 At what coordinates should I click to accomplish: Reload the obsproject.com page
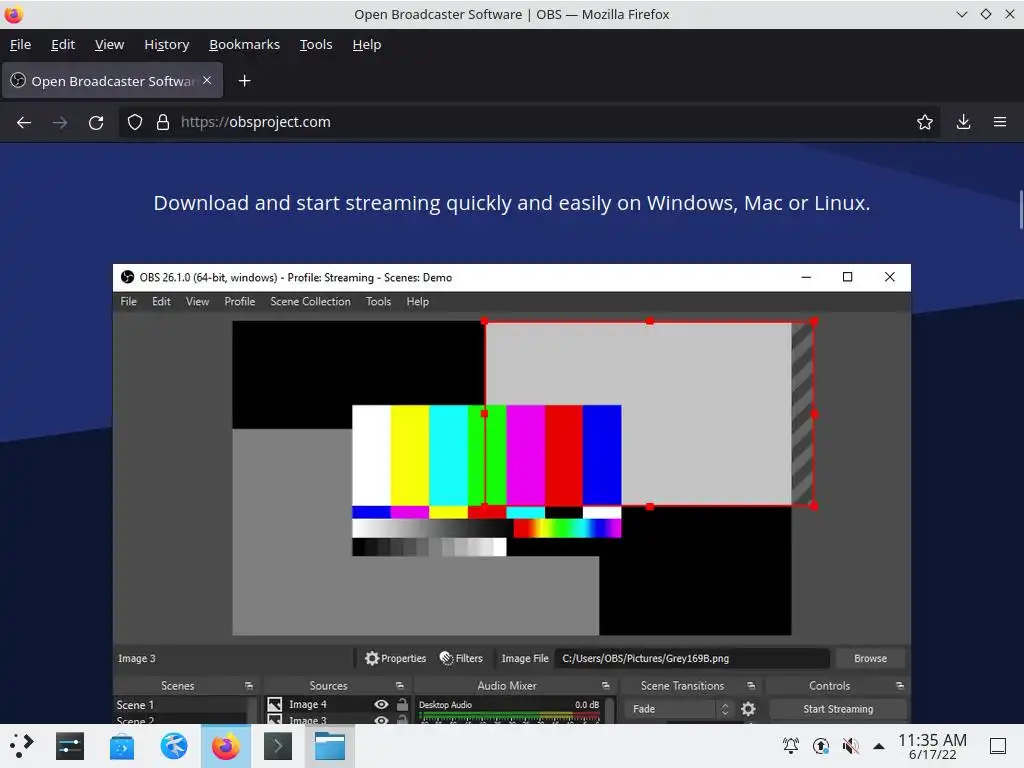(x=96, y=122)
